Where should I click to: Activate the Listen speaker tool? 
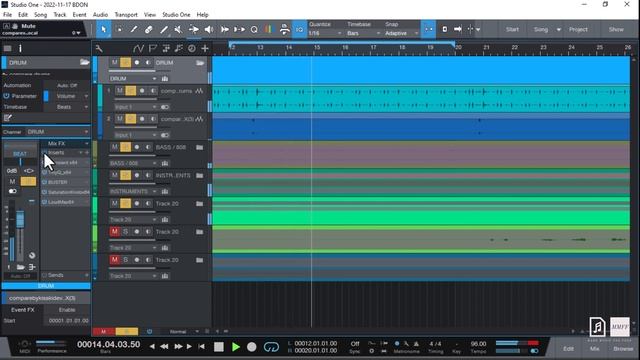pos(209,29)
